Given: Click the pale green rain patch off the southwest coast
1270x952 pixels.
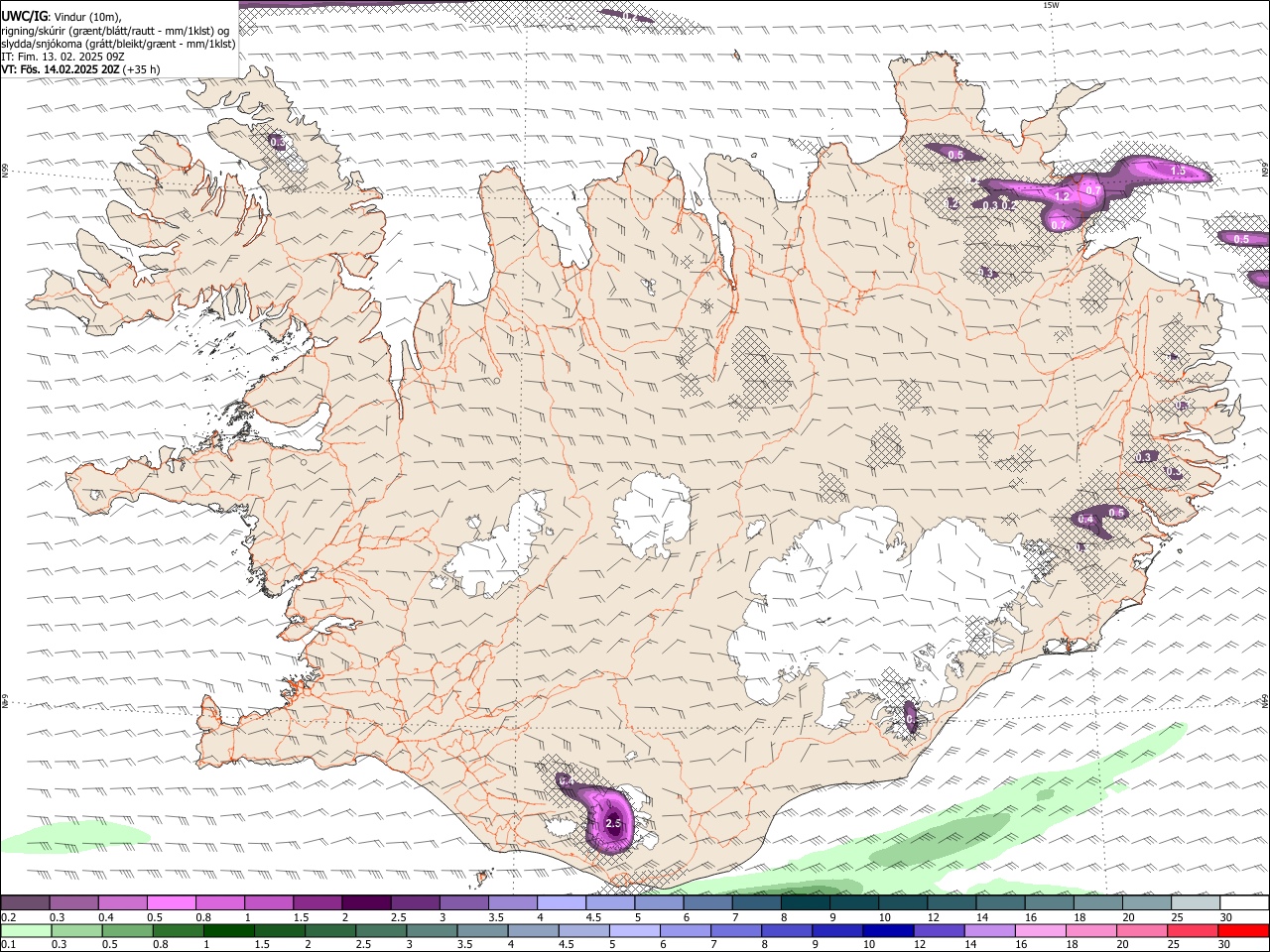Looking at the screenshot, I should [x=74, y=838].
